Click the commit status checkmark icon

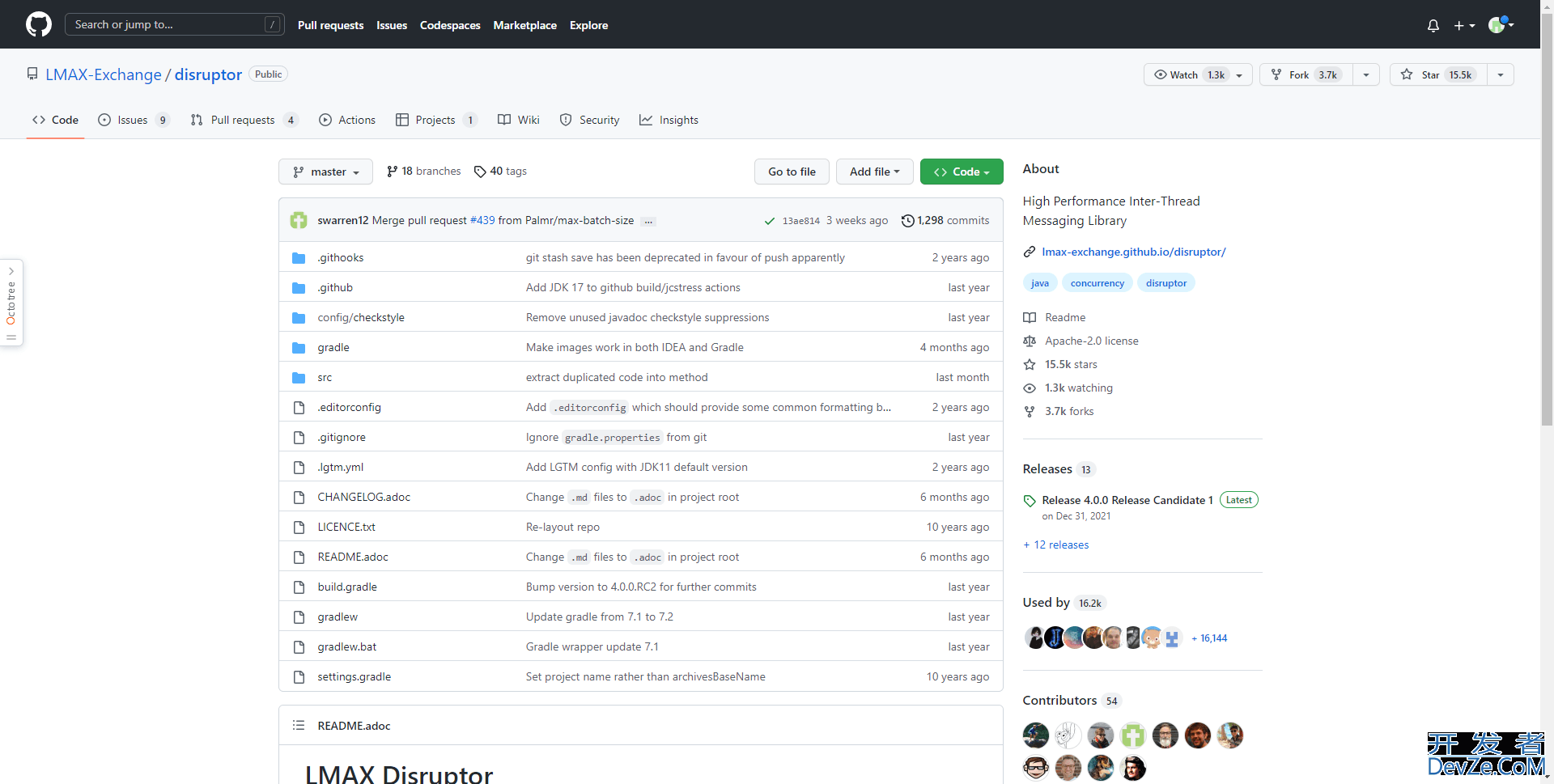769,221
